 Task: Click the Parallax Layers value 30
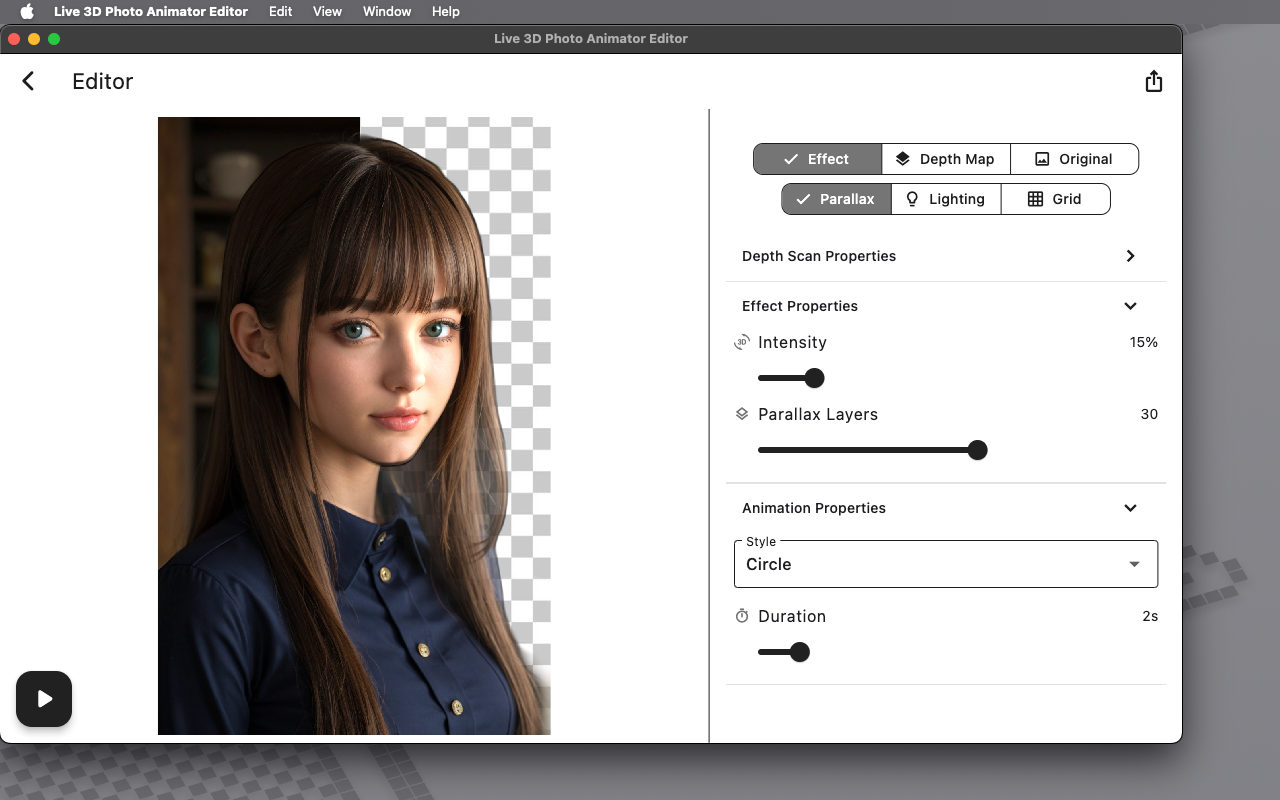click(x=1149, y=414)
